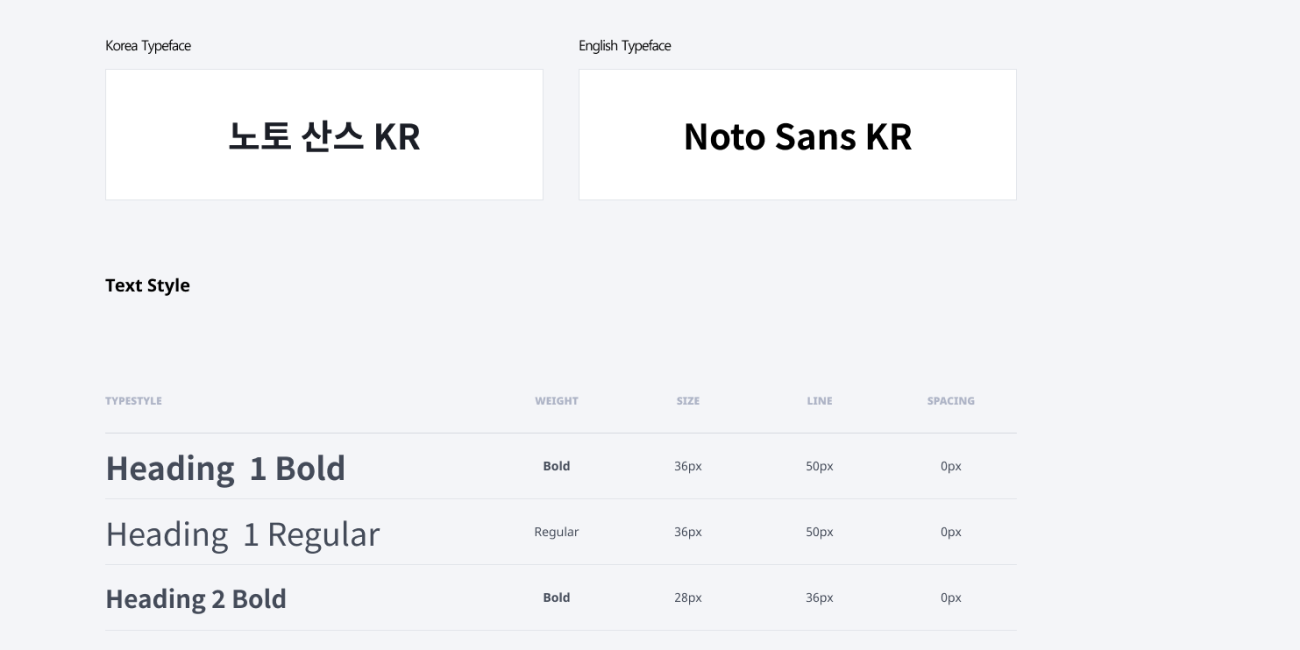The width and height of the screenshot is (1300, 650).
Task: Click the Korea Typeface label
Action: click(148, 46)
